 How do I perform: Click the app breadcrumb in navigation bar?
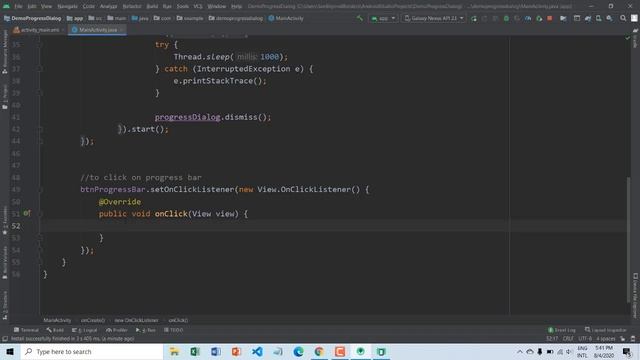point(75,18)
